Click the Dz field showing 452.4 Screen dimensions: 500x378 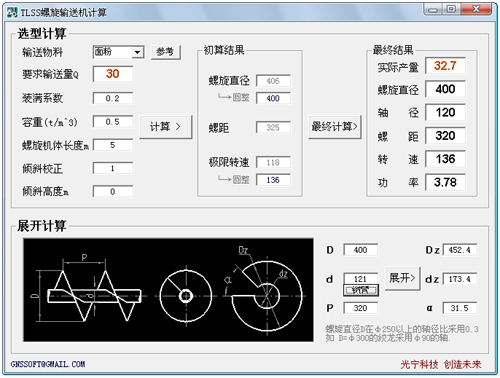point(460,250)
